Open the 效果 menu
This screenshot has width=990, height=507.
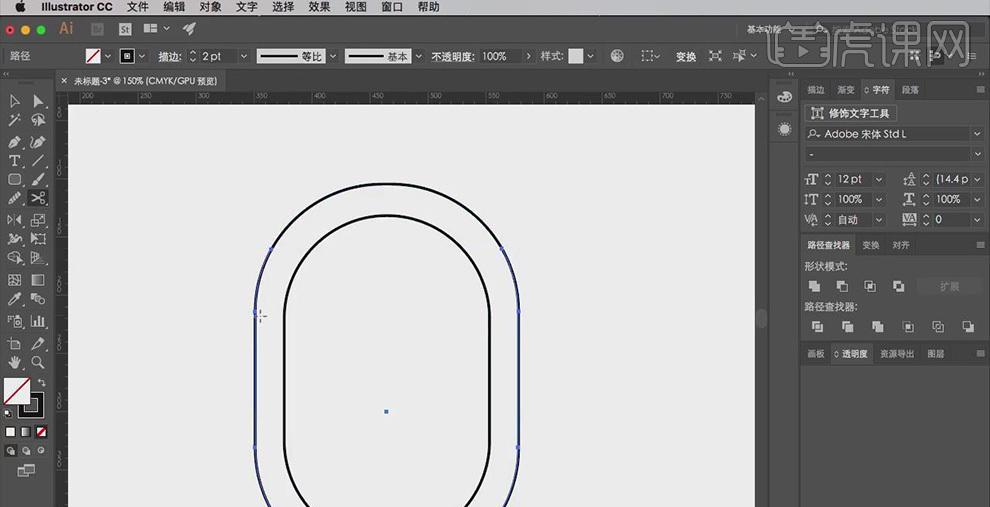coord(319,7)
